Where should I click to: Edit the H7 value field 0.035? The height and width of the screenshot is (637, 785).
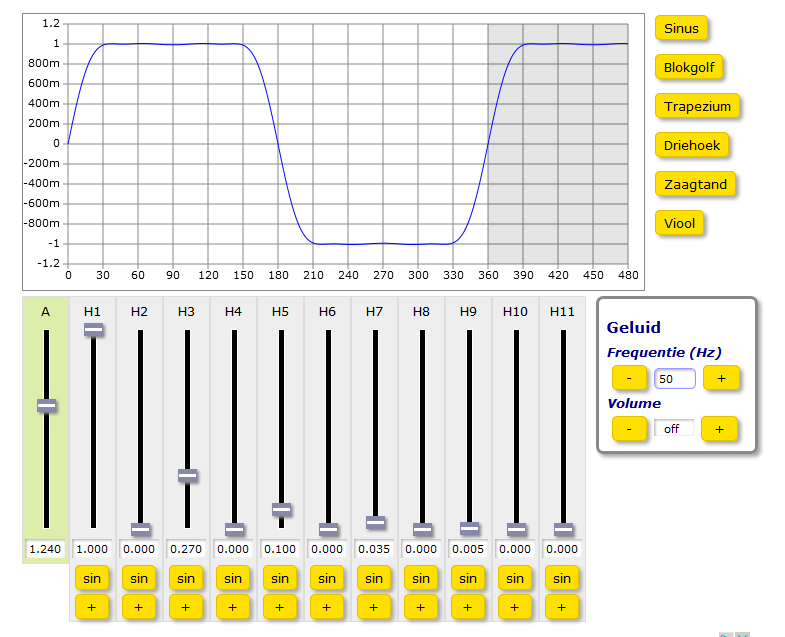[x=374, y=549]
